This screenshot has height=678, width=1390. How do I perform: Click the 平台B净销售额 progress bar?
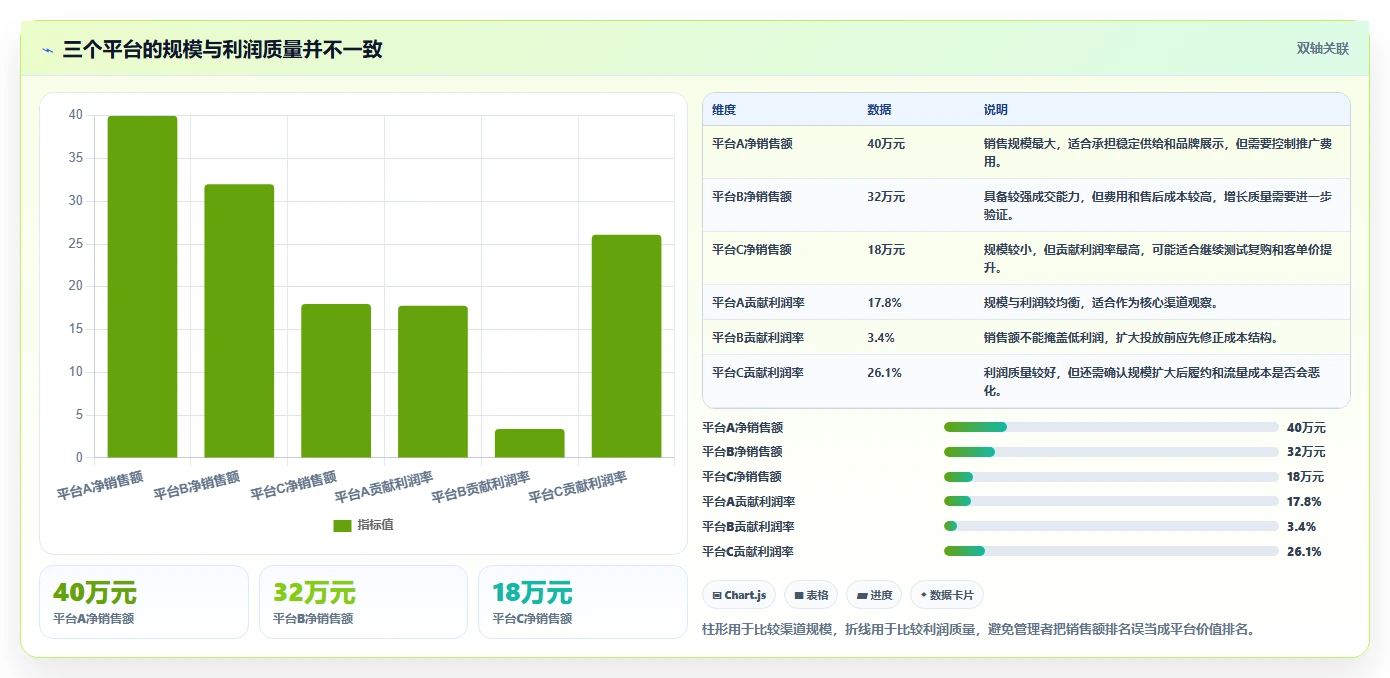(1111, 452)
